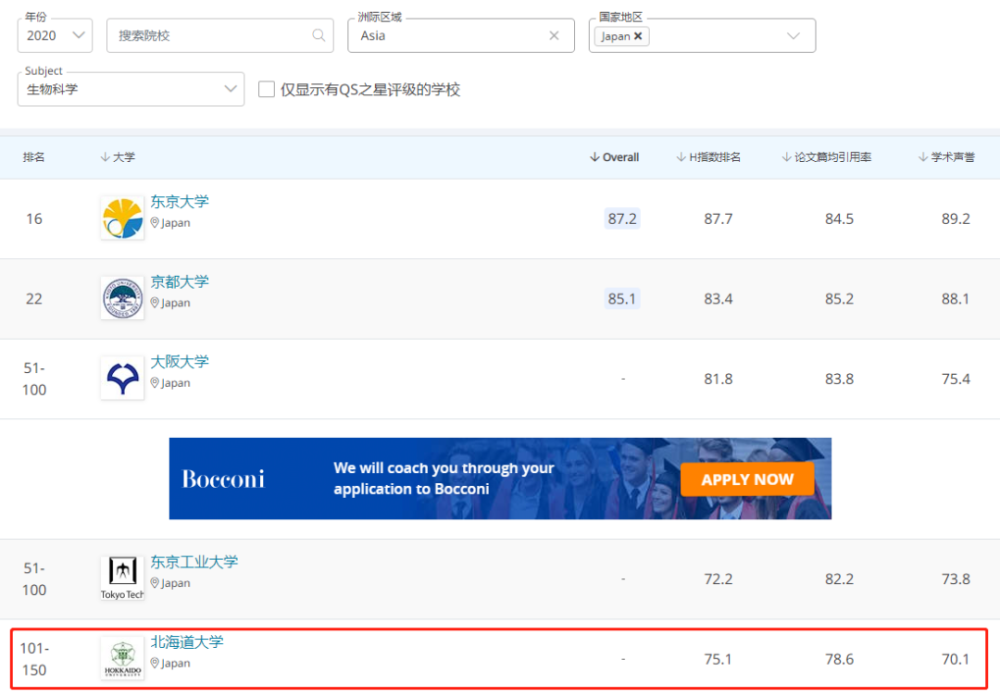Clear the Asia region selection
The width and height of the screenshot is (1000, 697).
554,36
